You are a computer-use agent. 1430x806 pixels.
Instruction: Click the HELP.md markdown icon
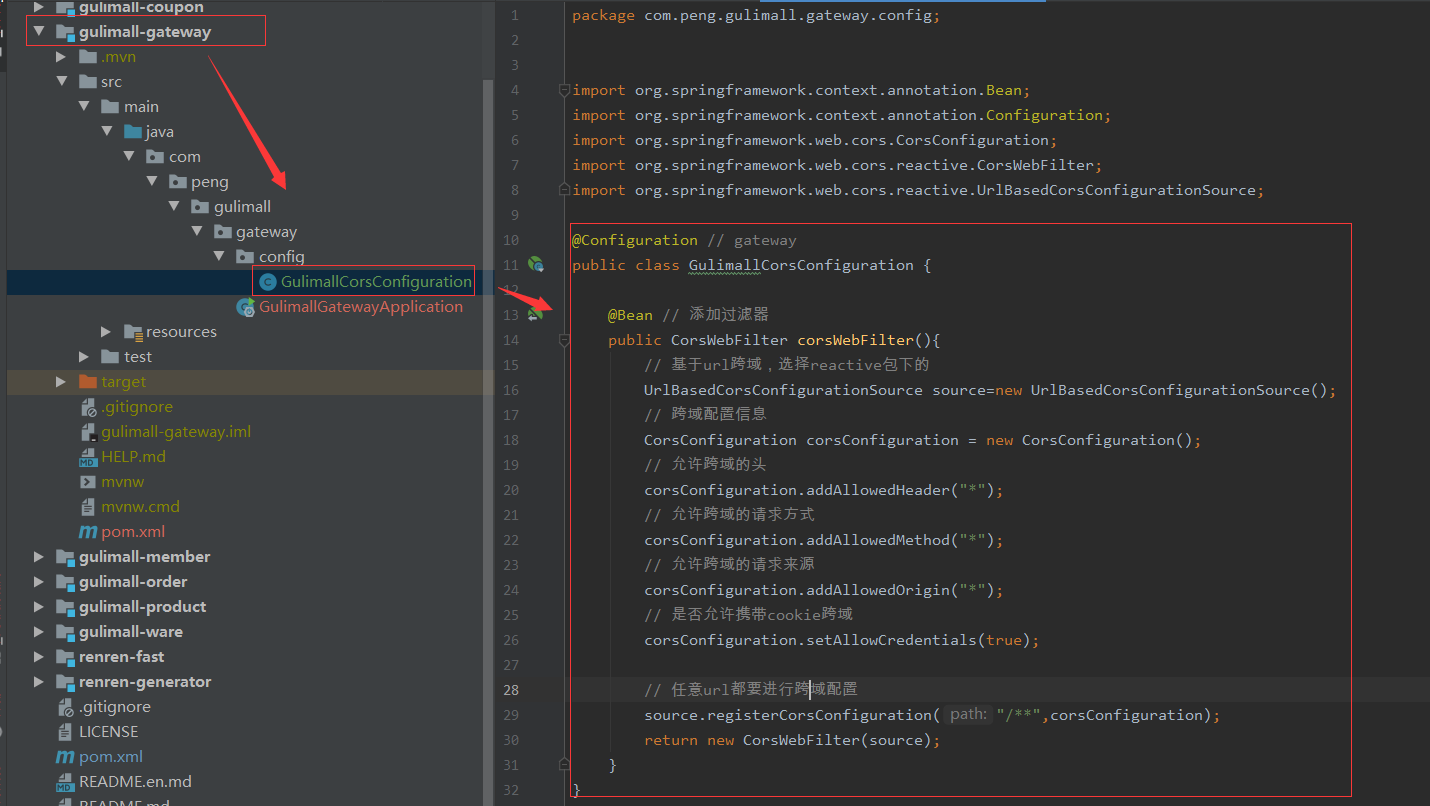[x=88, y=457]
